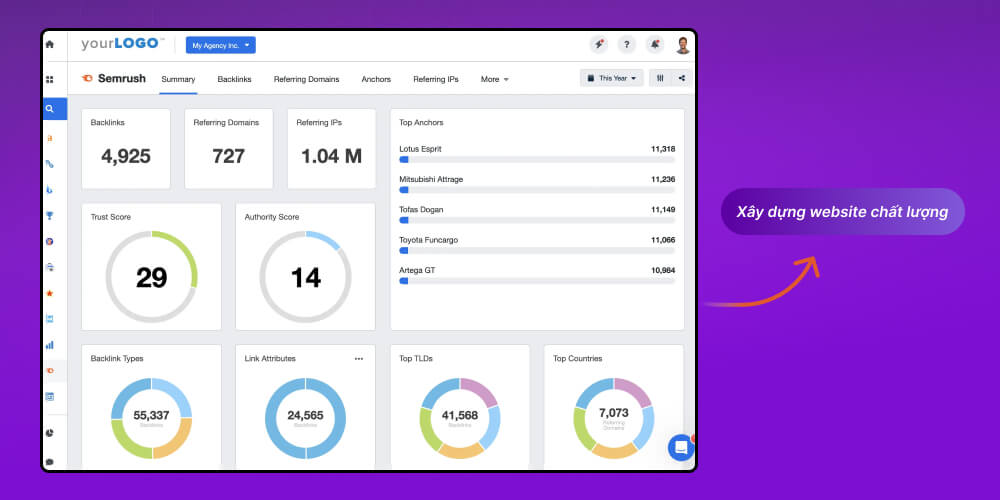Click the lightning bolt updates icon
The width and height of the screenshot is (1000, 500).
(598, 45)
